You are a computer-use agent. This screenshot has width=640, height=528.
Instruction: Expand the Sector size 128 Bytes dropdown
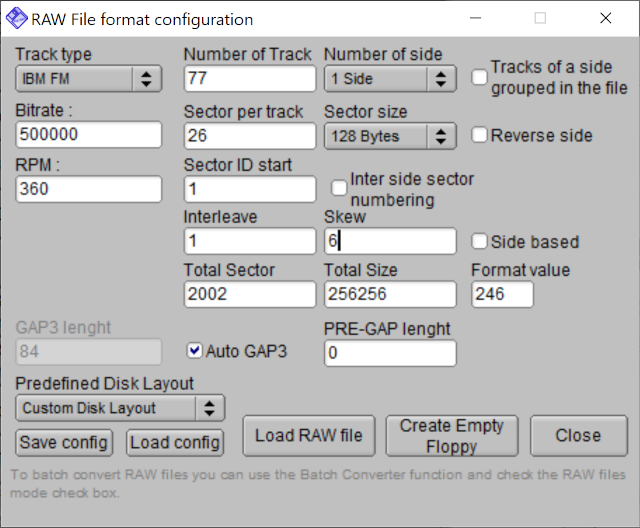tap(390, 136)
